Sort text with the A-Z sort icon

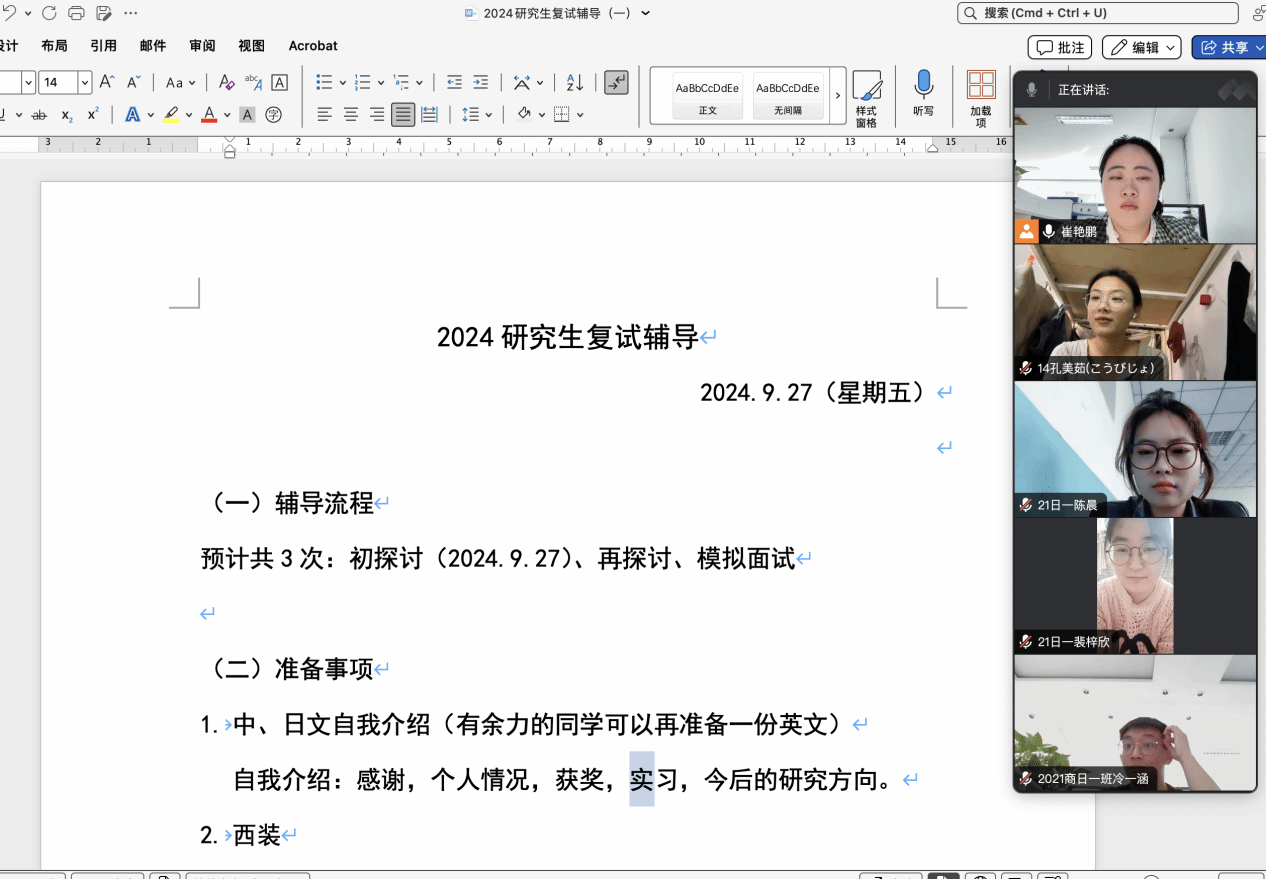point(575,82)
